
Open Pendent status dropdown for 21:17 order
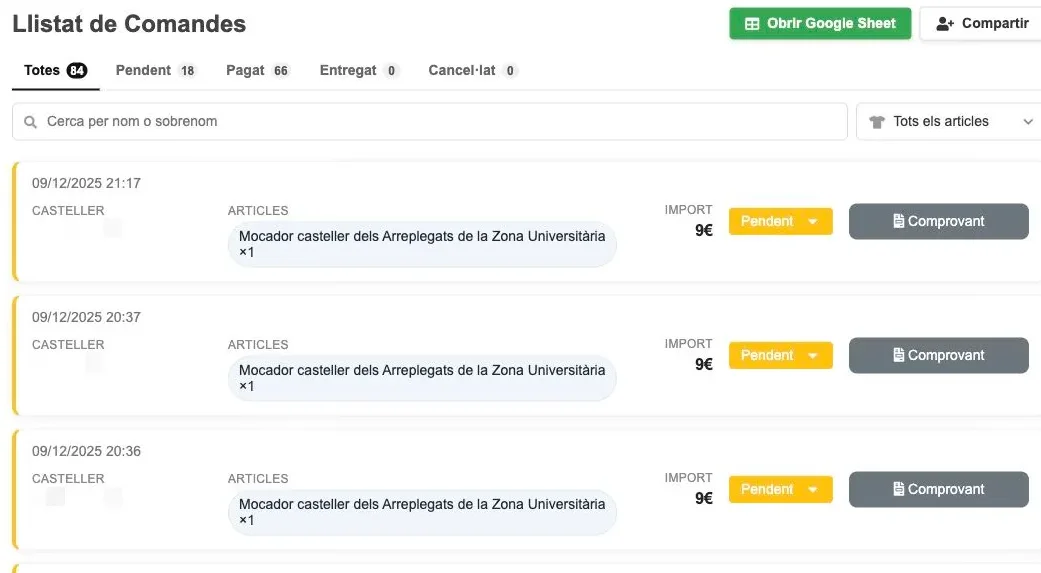(x=780, y=221)
